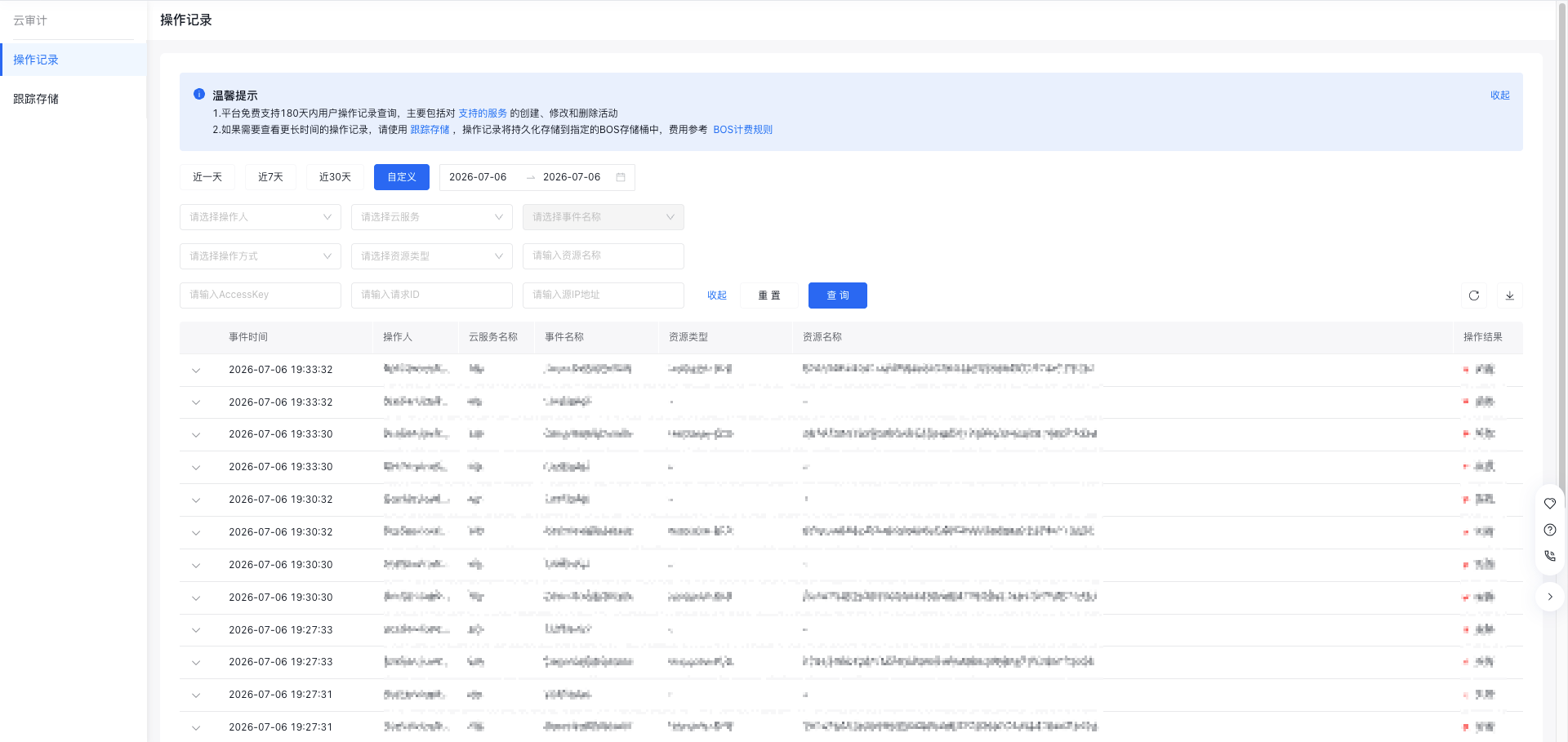Open the calendar icon in date range
Viewport: 1568px width, 742px height.
pyautogui.click(x=621, y=177)
